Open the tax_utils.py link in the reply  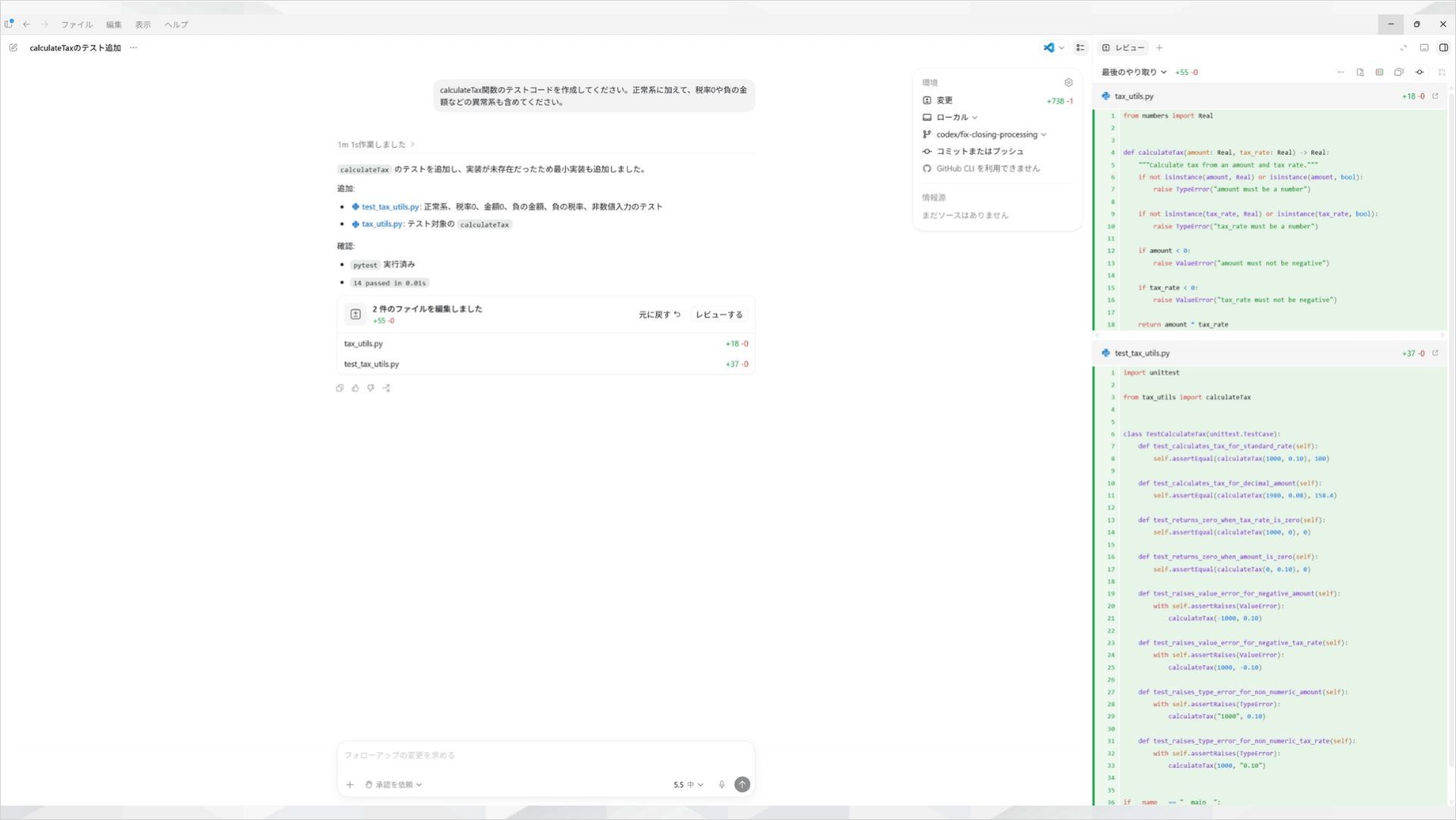click(381, 224)
